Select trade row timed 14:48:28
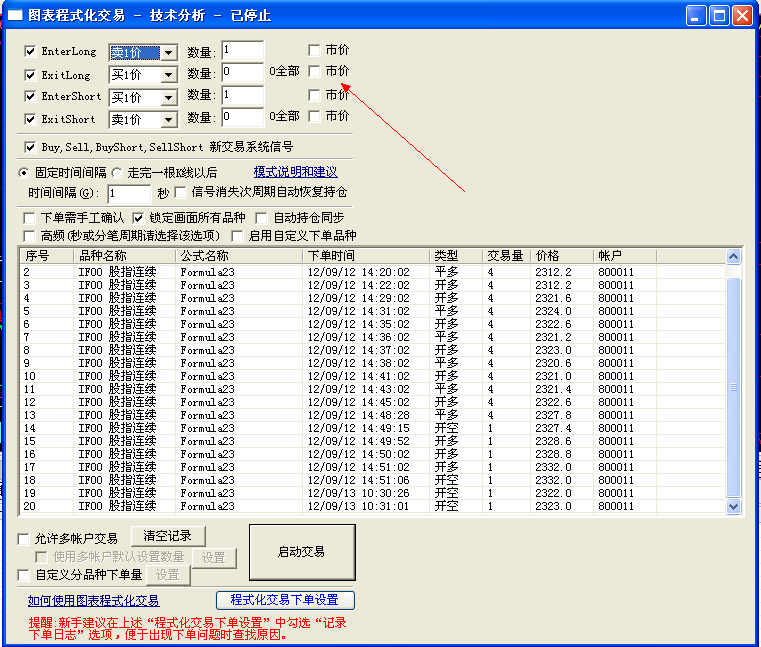 pyautogui.click(x=373, y=415)
